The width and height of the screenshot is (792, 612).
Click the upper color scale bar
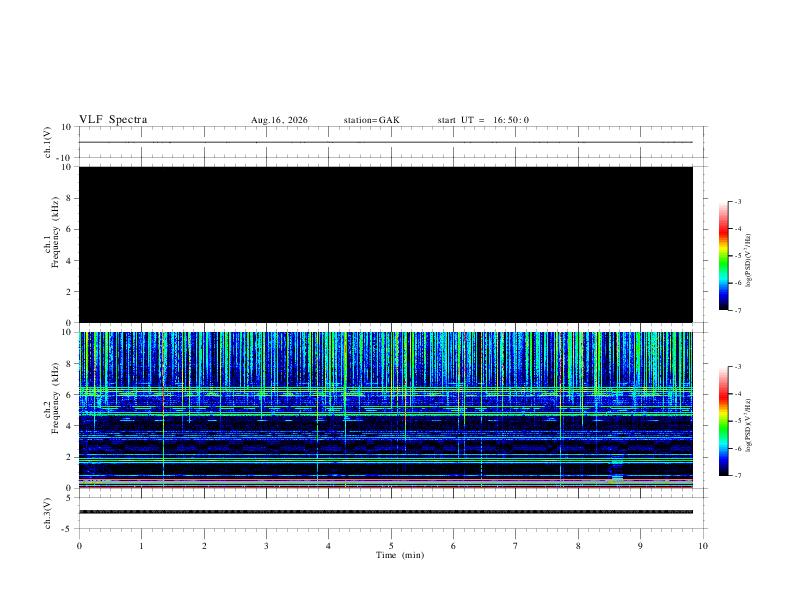(x=724, y=256)
